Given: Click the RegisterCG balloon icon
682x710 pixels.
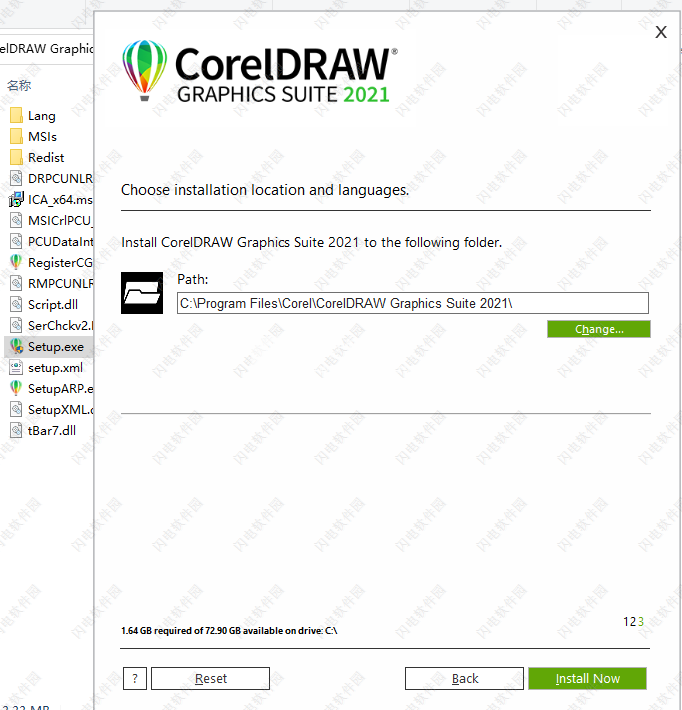Looking at the screenshot, I should click(x=16, y=262).
